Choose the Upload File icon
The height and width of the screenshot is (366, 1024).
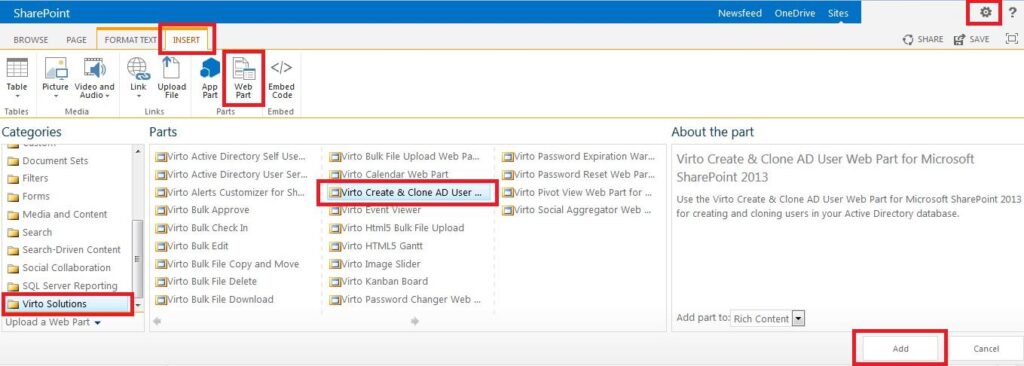point(172,67)
